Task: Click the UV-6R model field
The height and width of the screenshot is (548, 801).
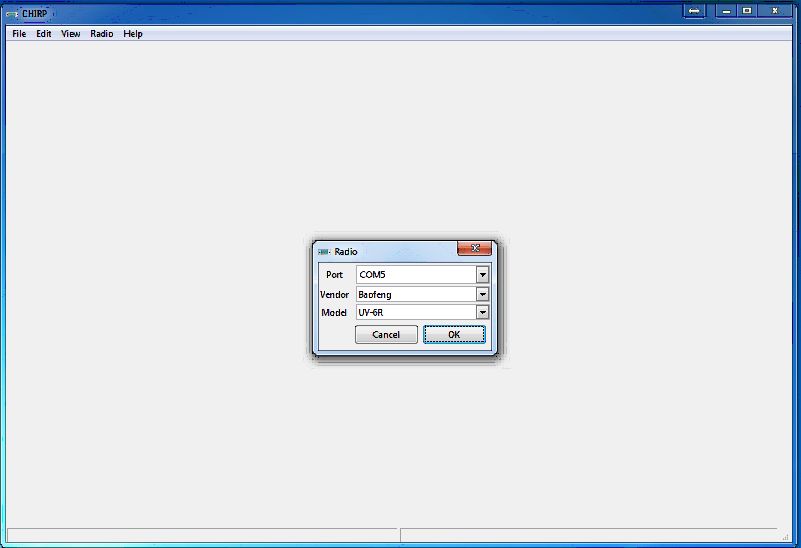Action: [416, 312]
